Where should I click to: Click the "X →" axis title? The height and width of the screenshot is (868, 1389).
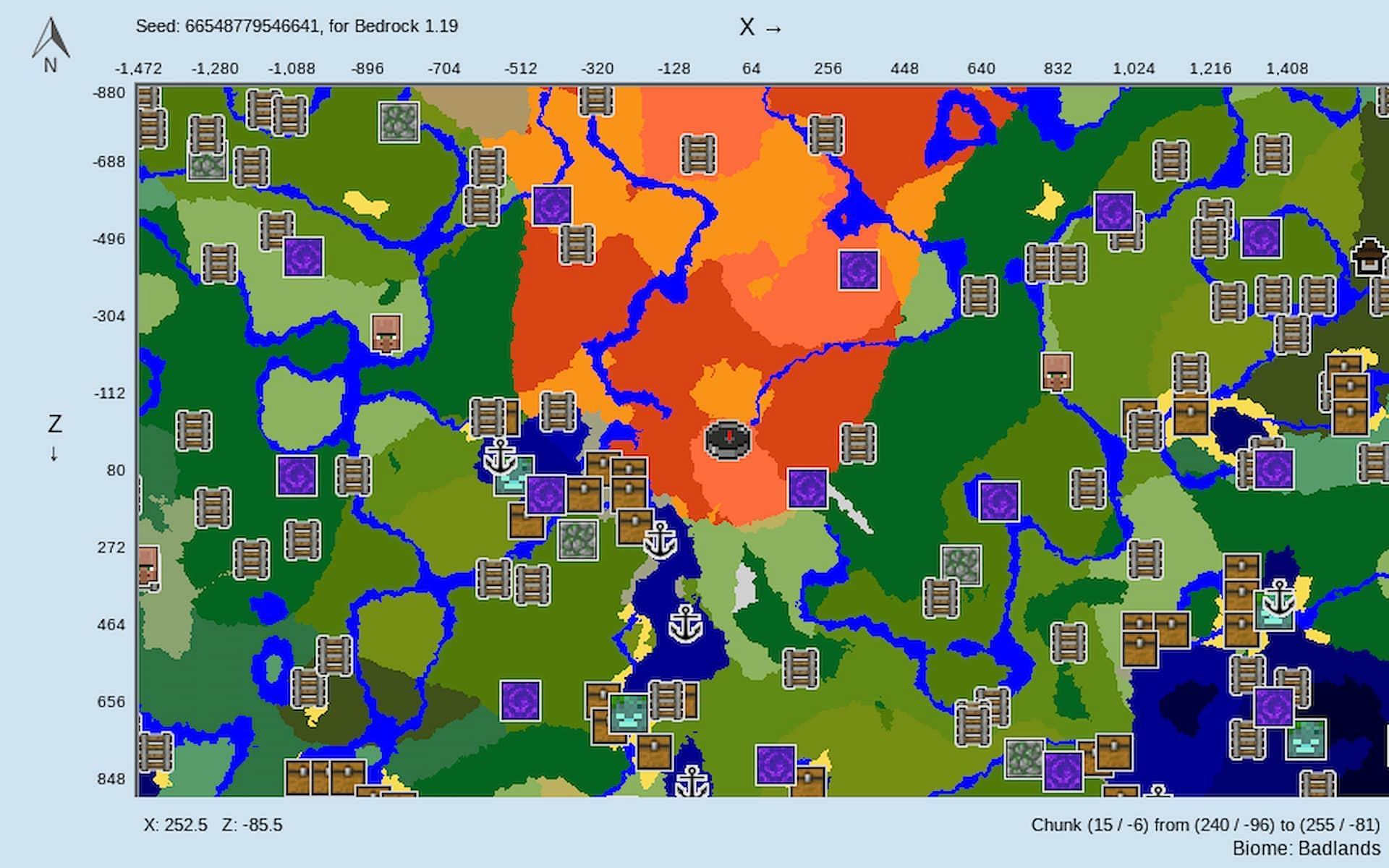[x=760, y=27]
